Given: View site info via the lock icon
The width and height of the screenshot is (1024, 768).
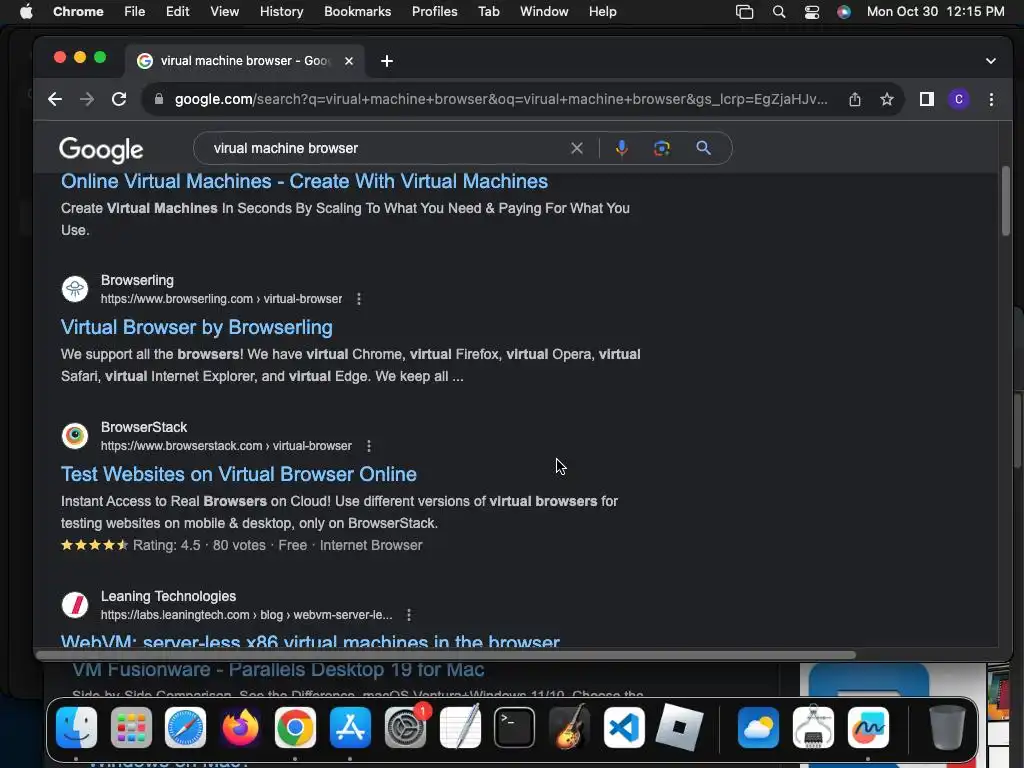Looking at the screenshot, I should point(159,99).
